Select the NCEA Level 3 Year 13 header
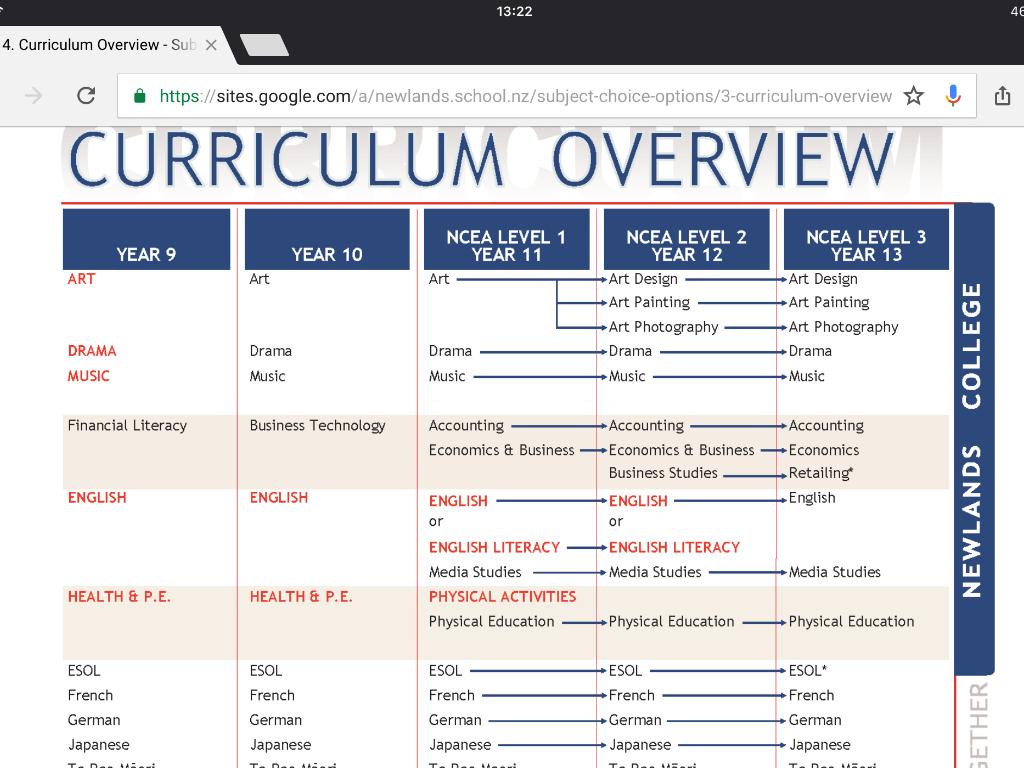 coord(866,240)
